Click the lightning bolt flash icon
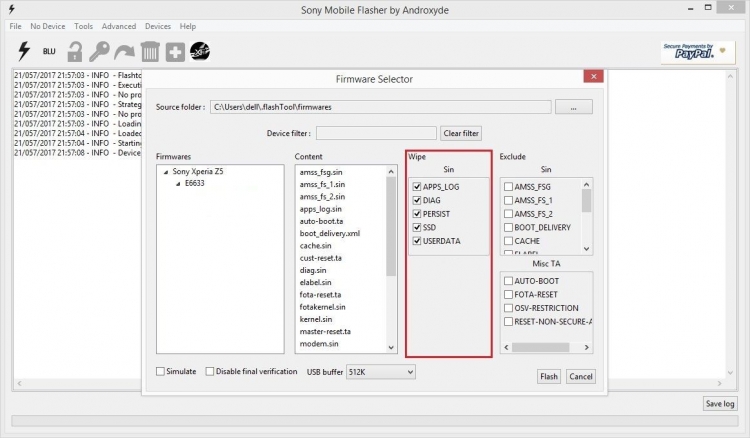The width and height of the screenshot is (750, 438). point(23,51)
